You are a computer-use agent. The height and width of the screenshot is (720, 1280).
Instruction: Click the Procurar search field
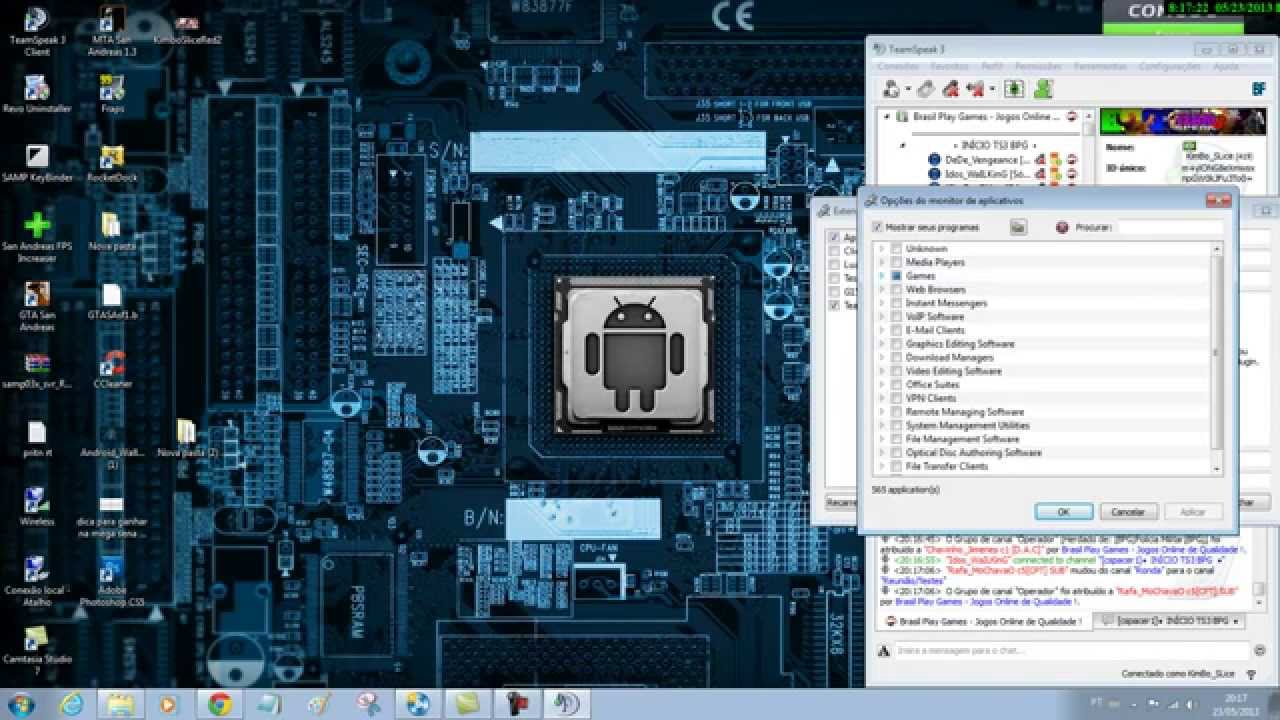(x=1170, y=227)
